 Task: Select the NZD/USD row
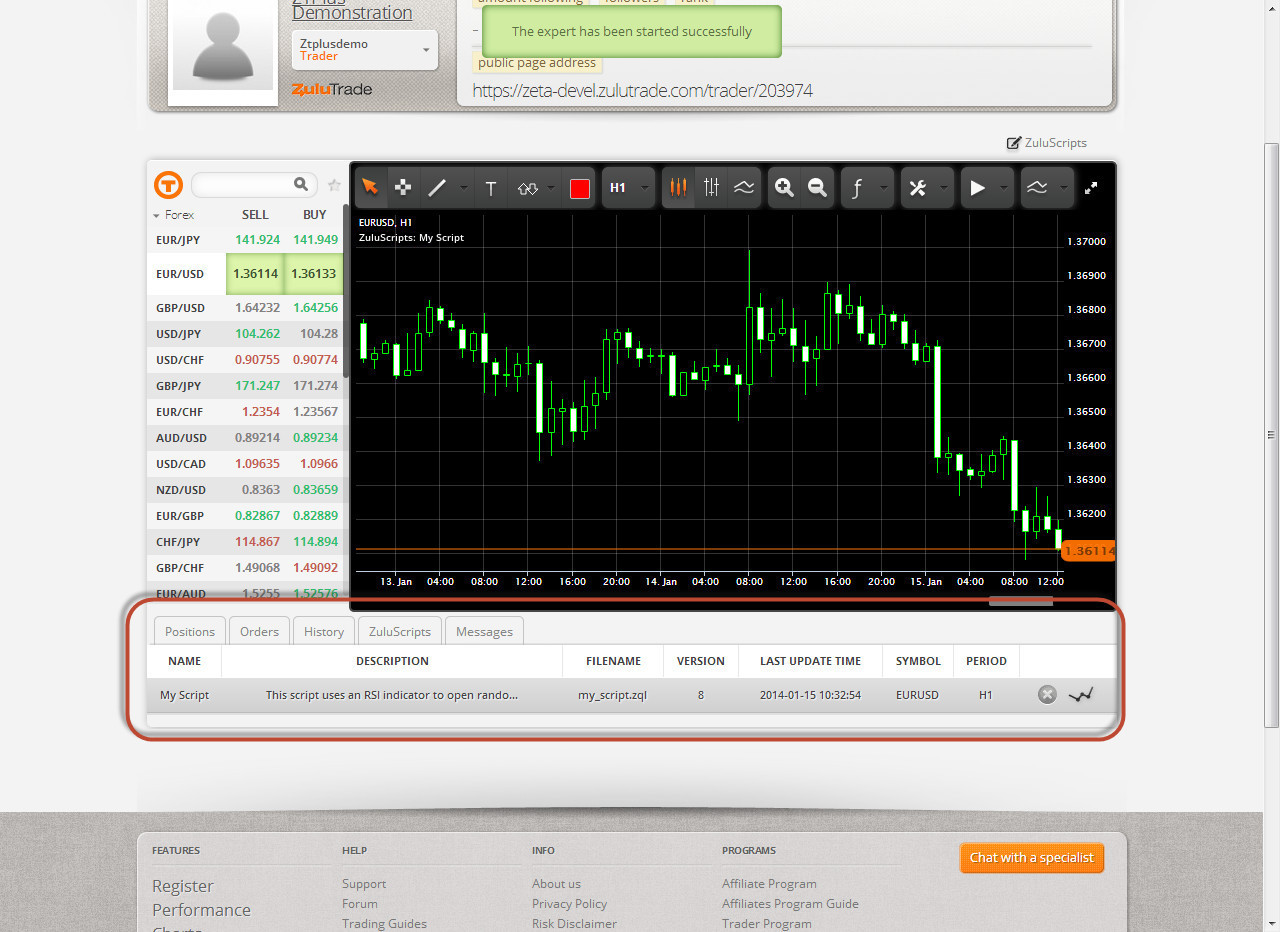(x=245, y=490)
